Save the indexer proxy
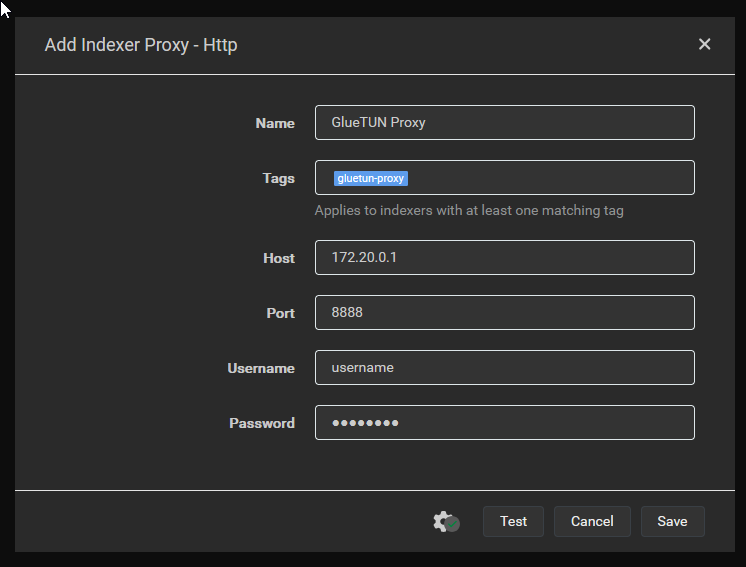Image resolution: width=746 pixels, height=567 pixels. tap(672, 521)
